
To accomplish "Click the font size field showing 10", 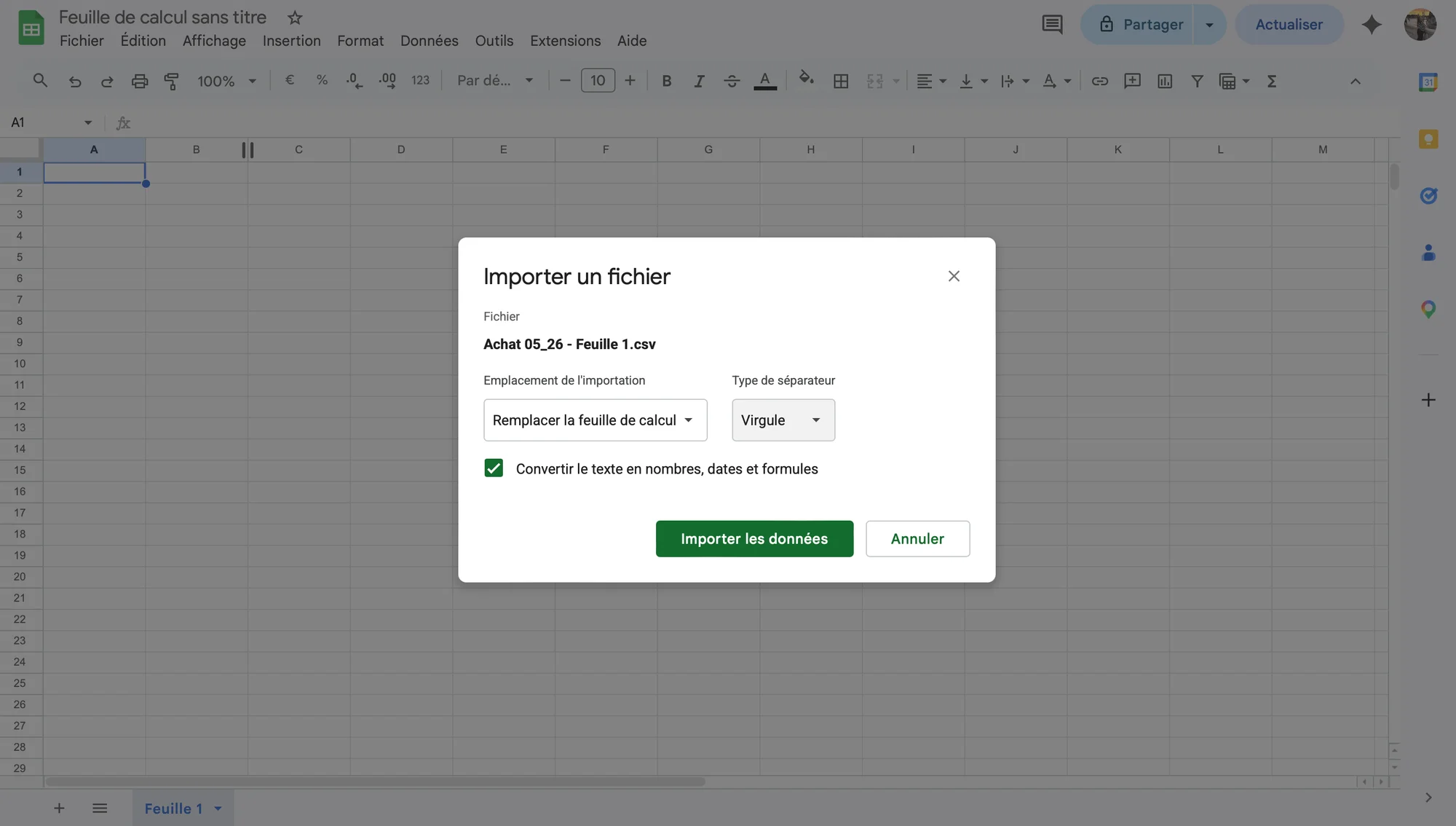I will [598, 80].
